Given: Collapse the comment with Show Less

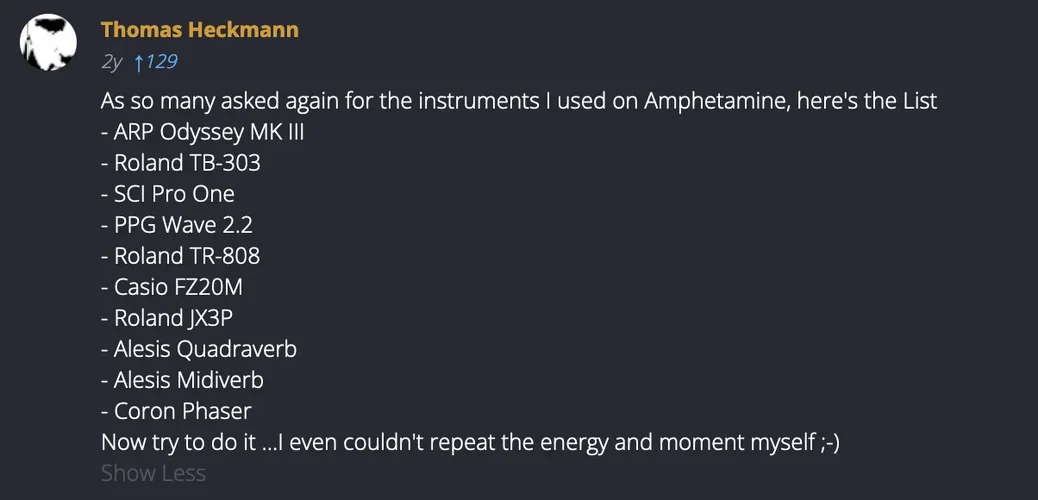Looking at the screenshot, I should click(x=153, y=473).
